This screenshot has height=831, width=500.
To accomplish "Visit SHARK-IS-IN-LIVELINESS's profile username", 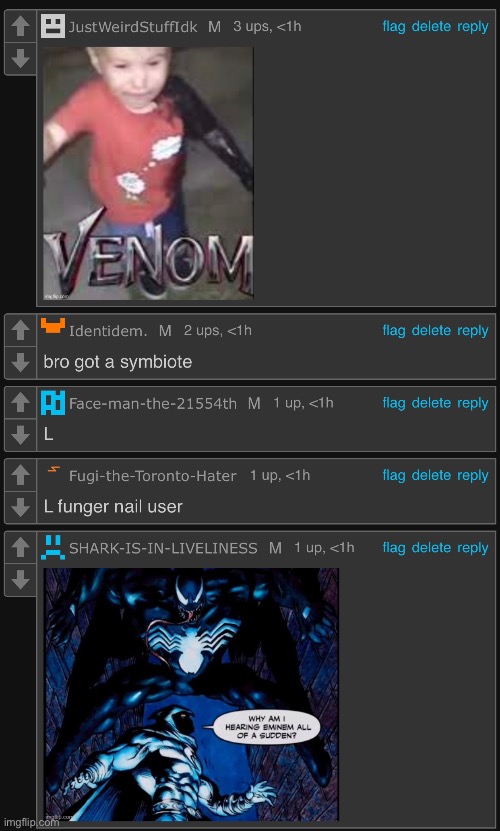I will (x=163, y=548).
